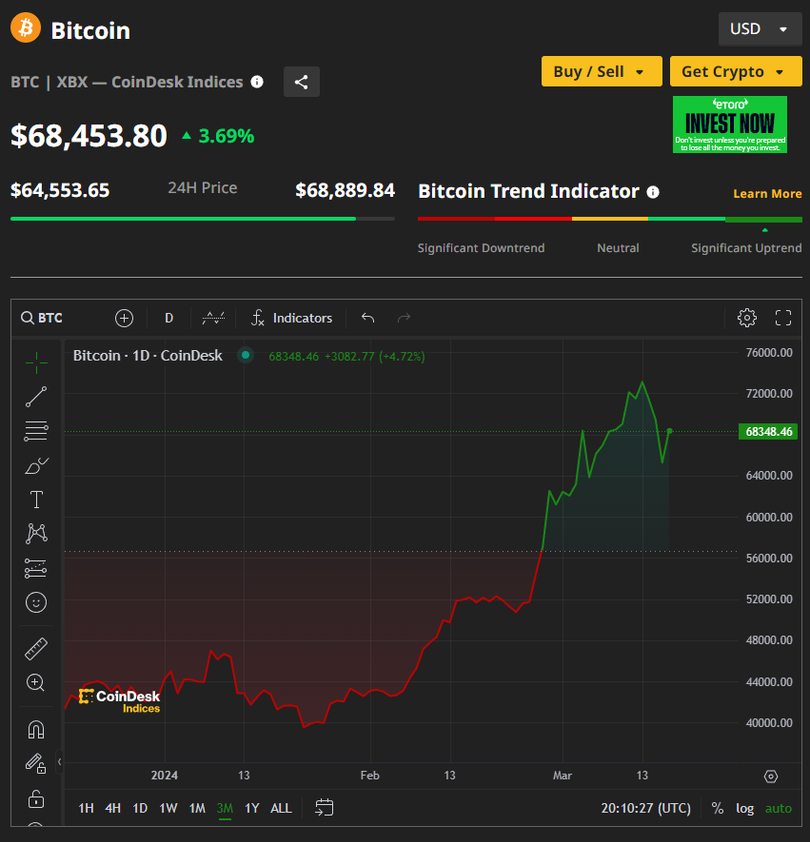Expand the Get Crypto dropdown
This screenshot has height=842, width=810.
click(x=735, y=72)
